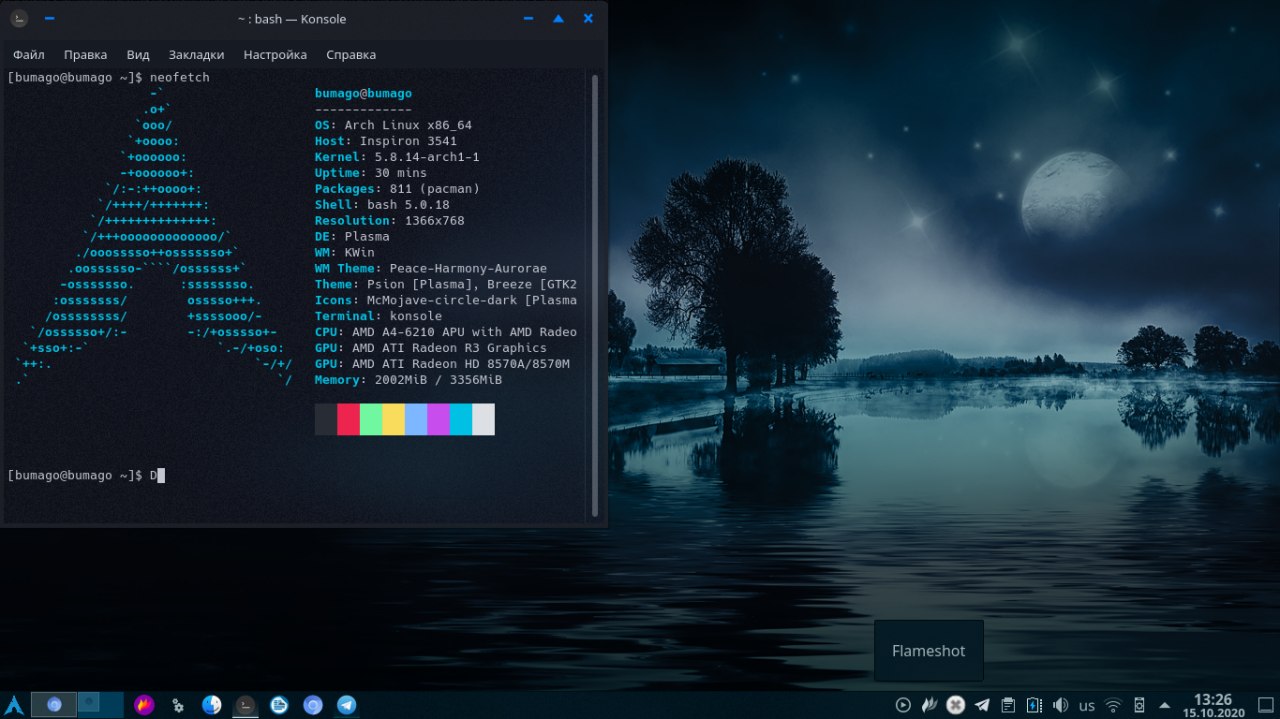Click the 'Kernel: 5.8.14-arch1-1' line
Viewport: 1280px width, 719px height.
[397, 157]
